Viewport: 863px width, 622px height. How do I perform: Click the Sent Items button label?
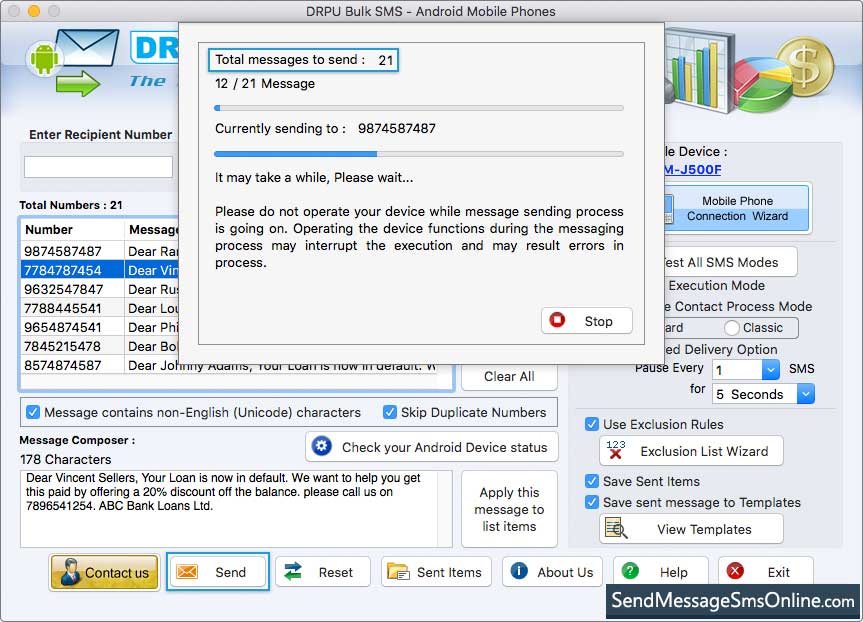click(x=449, y=572)
